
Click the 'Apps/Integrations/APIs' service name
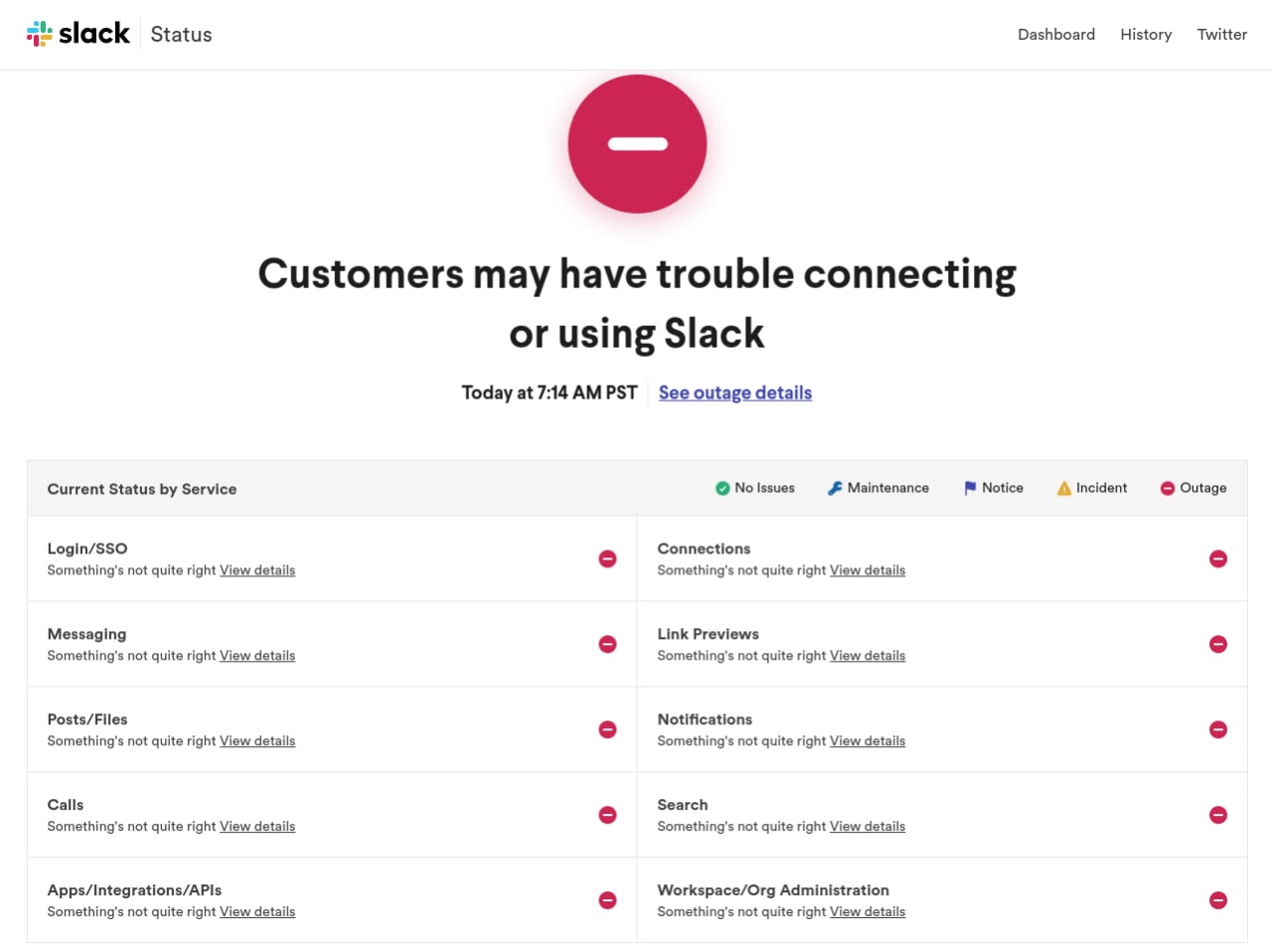tap(134, 890)
